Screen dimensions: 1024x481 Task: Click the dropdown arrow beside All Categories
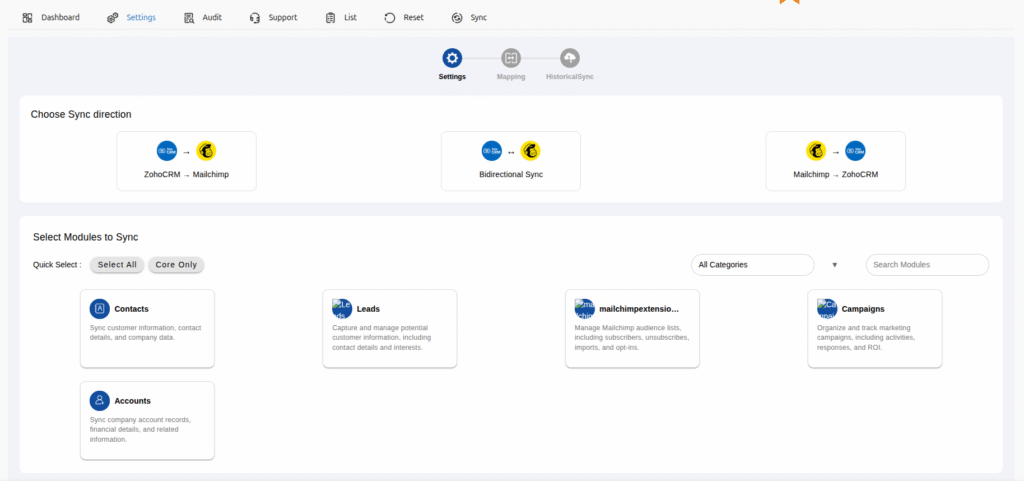pyautogui.click(x=835, y=265)
